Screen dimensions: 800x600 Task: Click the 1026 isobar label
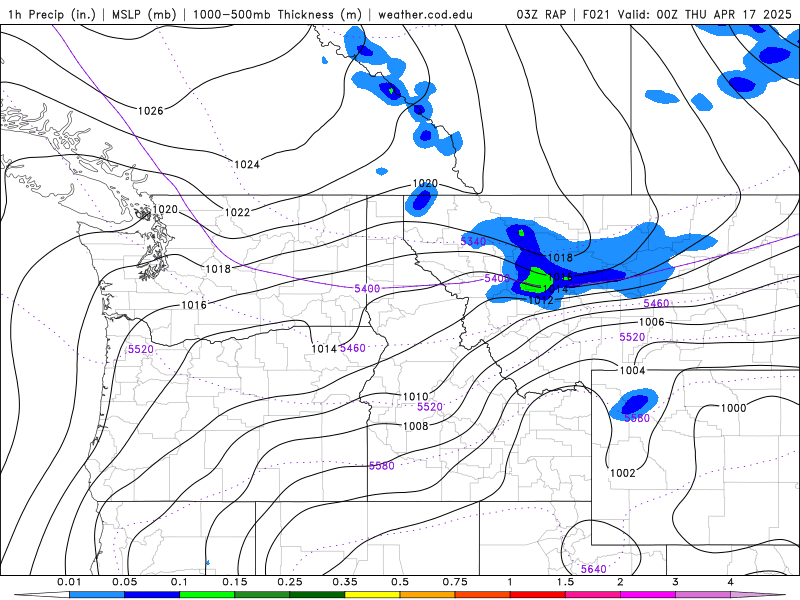pos(151,111)
